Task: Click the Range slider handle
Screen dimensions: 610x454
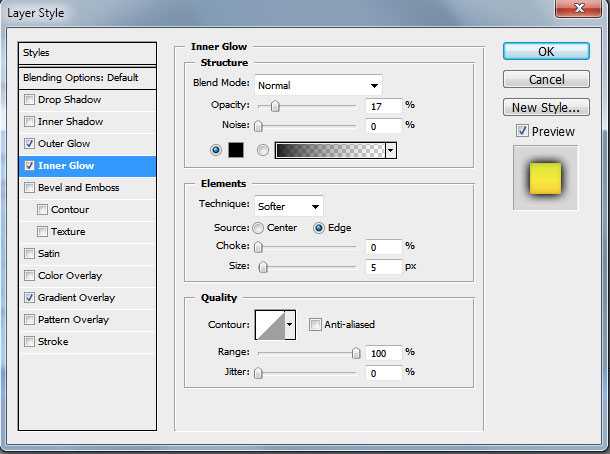Action: (x=356, y=353)
